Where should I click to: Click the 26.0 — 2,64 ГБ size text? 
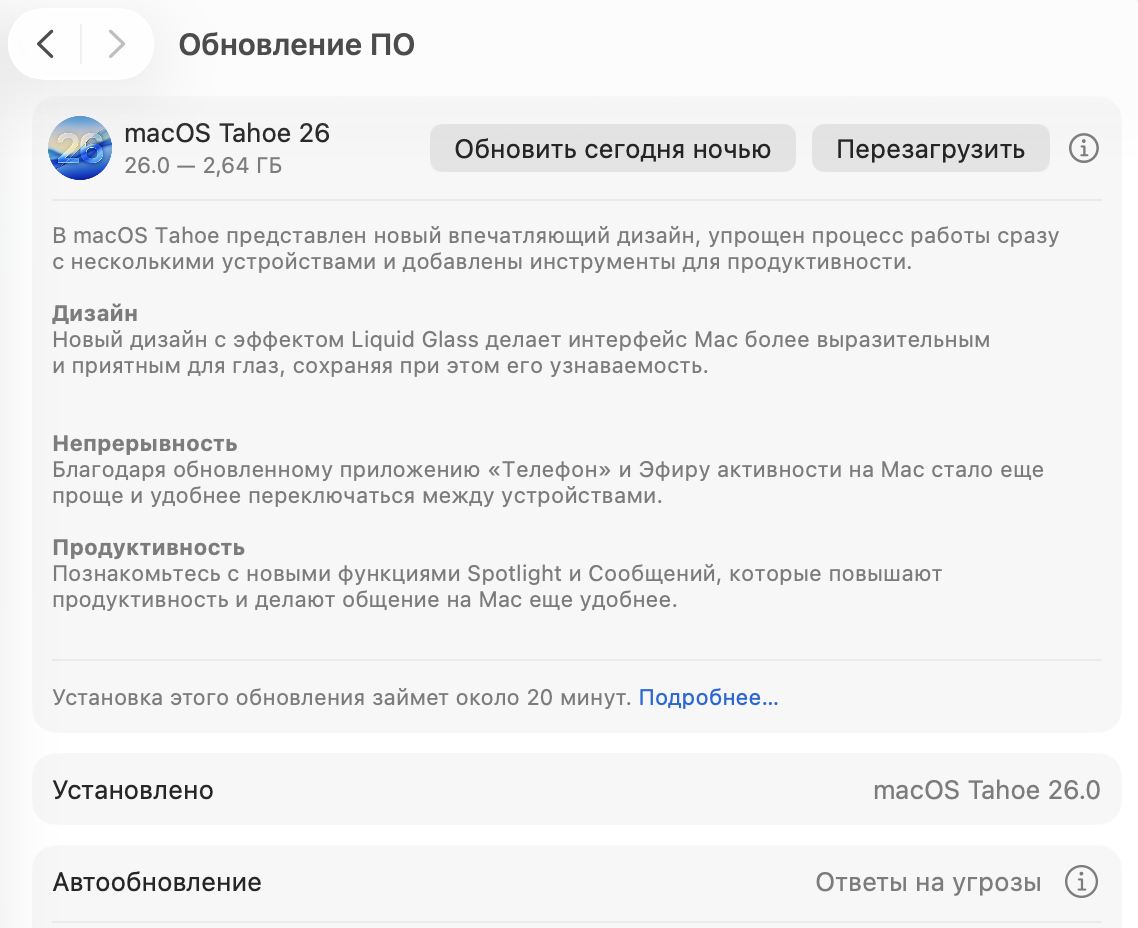point(203,166)
